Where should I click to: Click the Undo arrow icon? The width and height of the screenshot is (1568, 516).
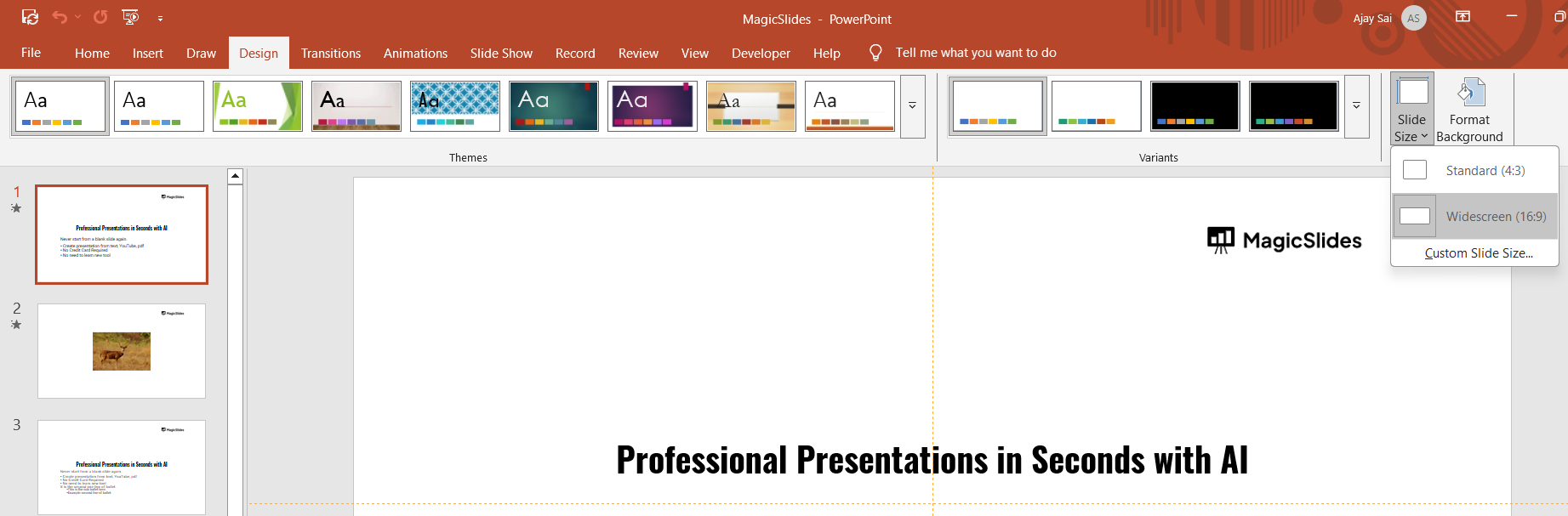coord(60,17)
